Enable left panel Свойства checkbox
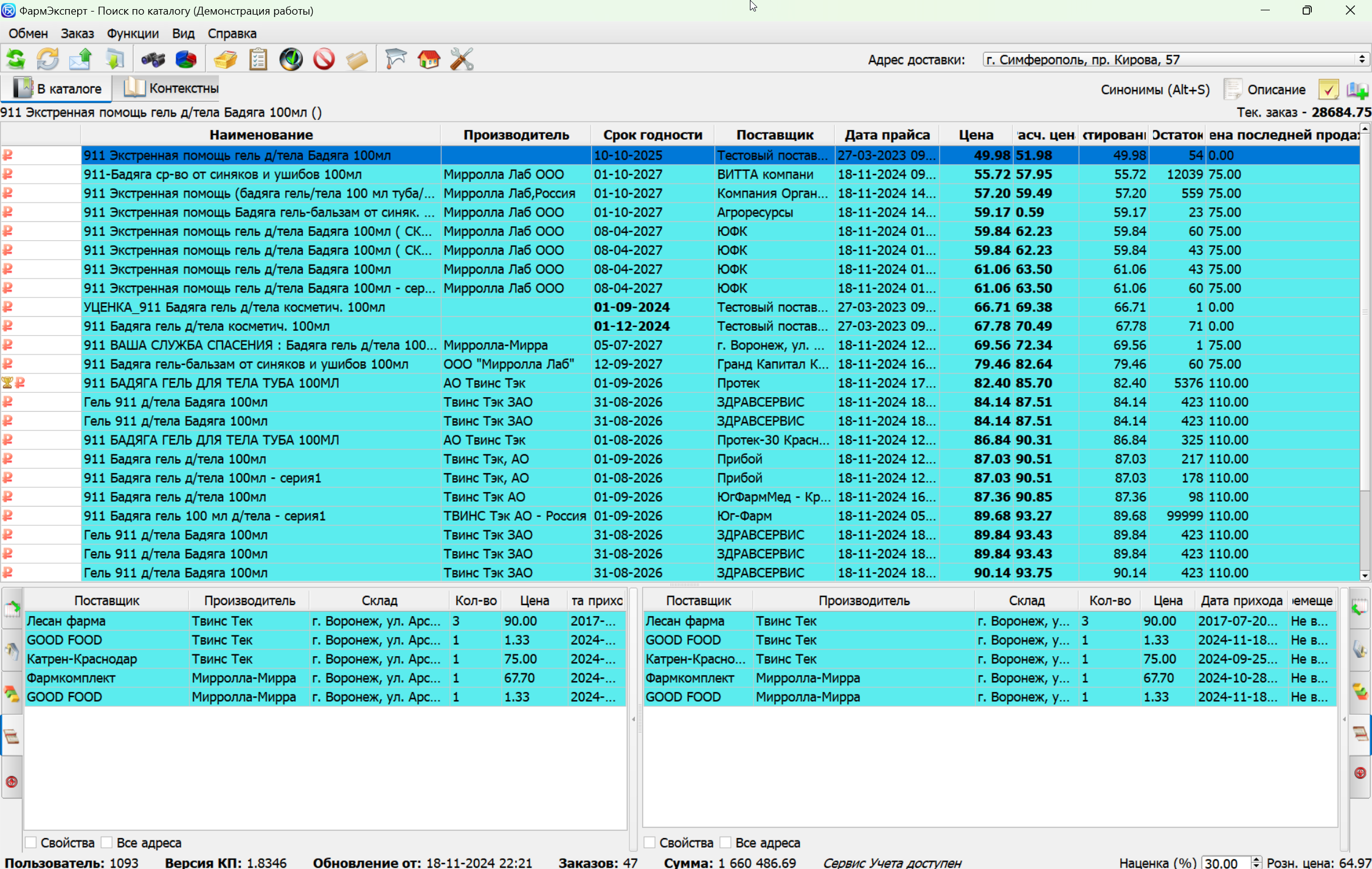Screen dimensions: 1372x869 click(31, 842)
